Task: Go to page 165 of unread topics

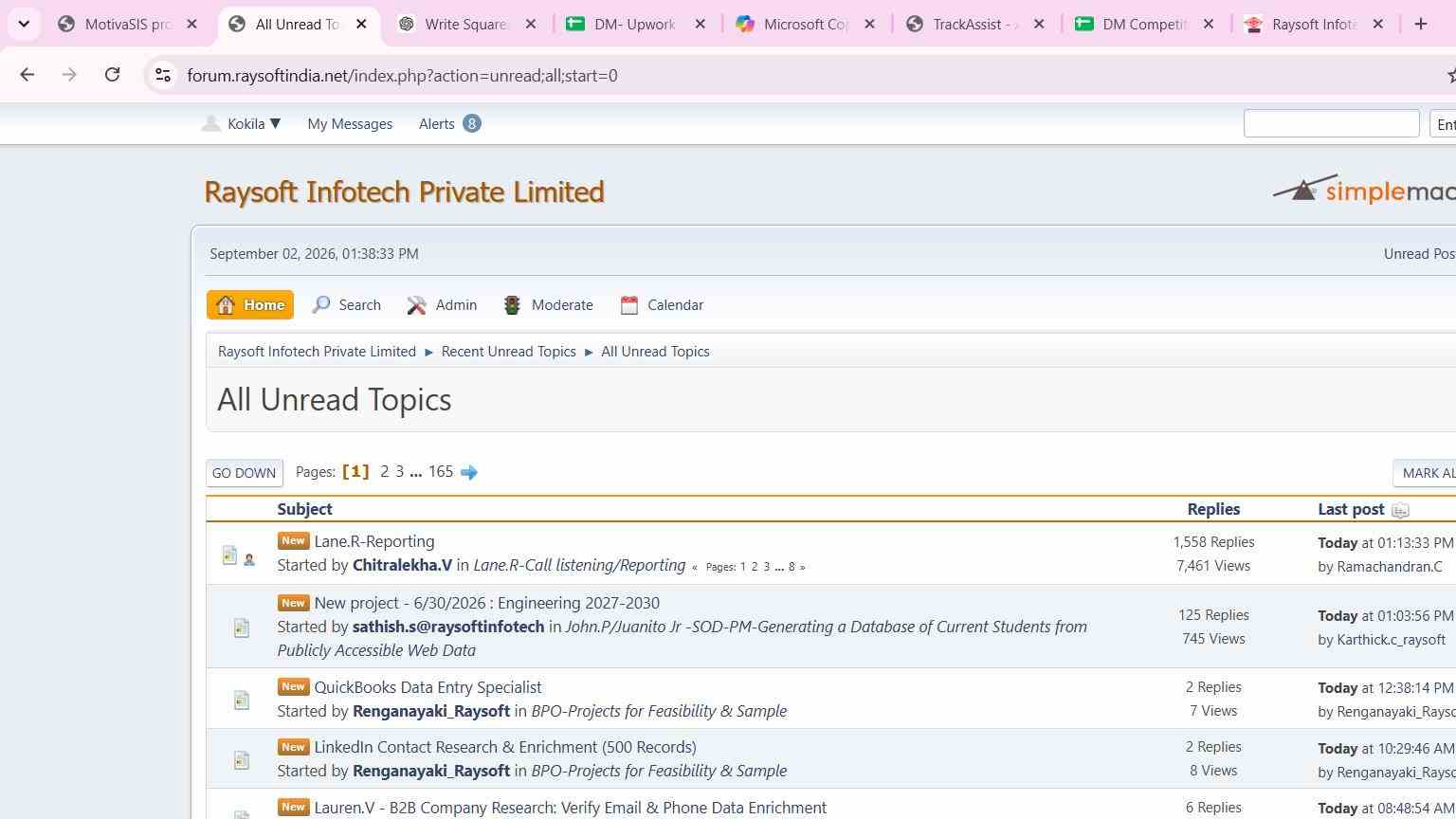Action: [x=441, y=471]
